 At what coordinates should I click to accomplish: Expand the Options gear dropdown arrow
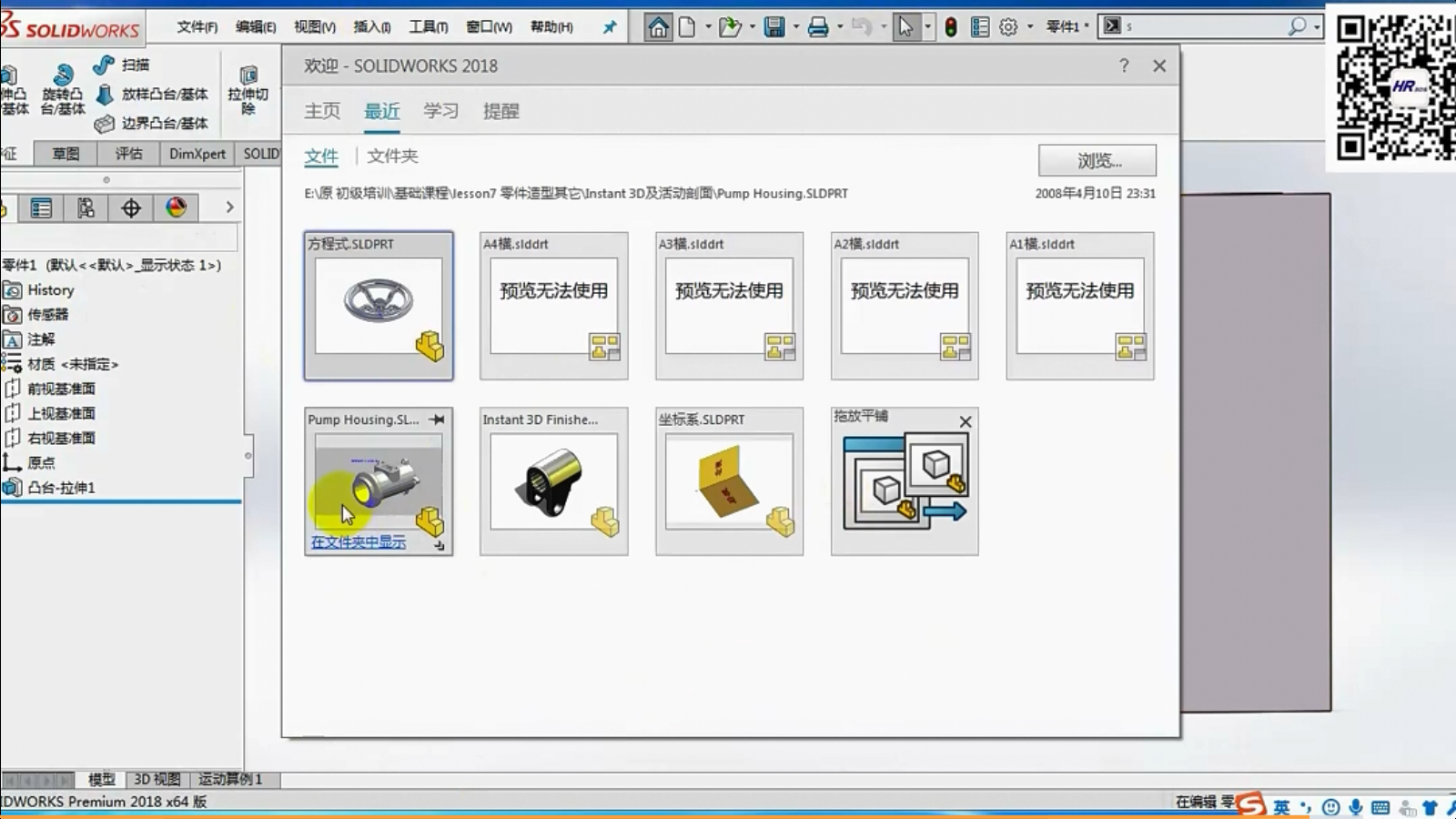tap(1030, 27)
